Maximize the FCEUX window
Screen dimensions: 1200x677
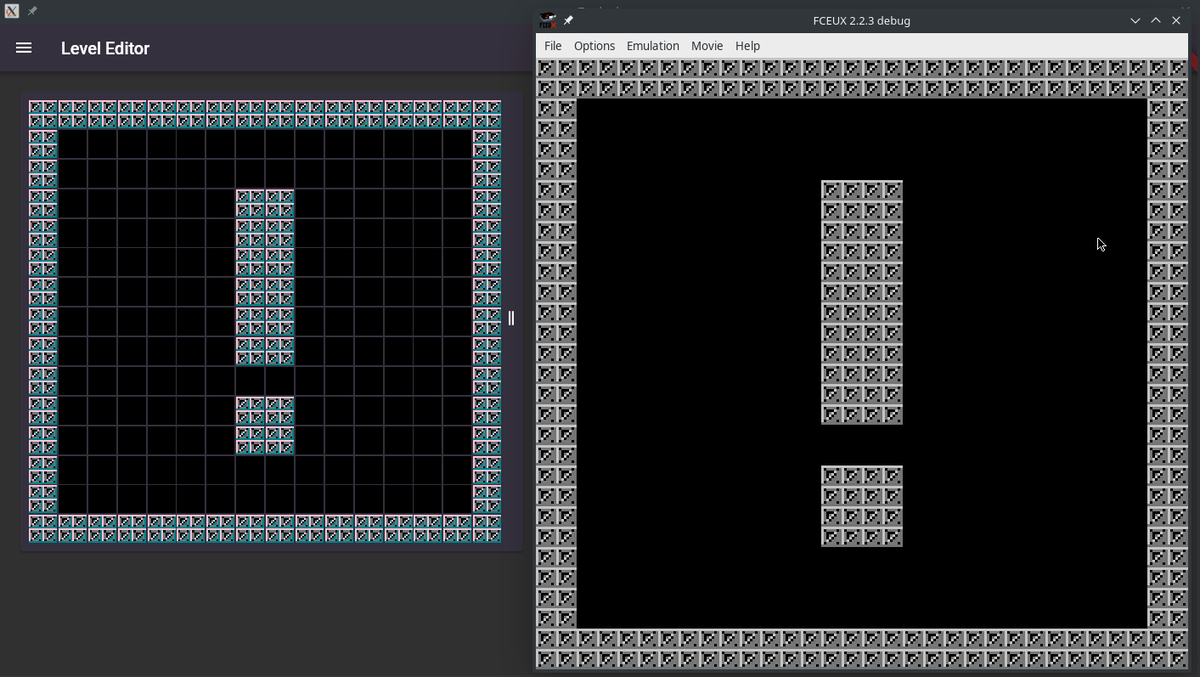coord(1156,20)
